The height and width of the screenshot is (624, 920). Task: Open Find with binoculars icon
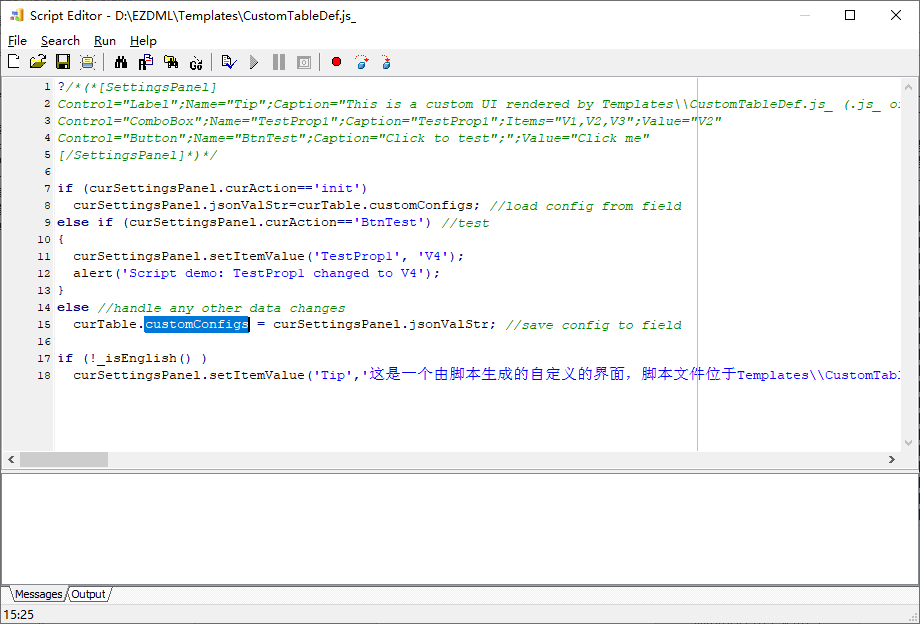(121, 62)
